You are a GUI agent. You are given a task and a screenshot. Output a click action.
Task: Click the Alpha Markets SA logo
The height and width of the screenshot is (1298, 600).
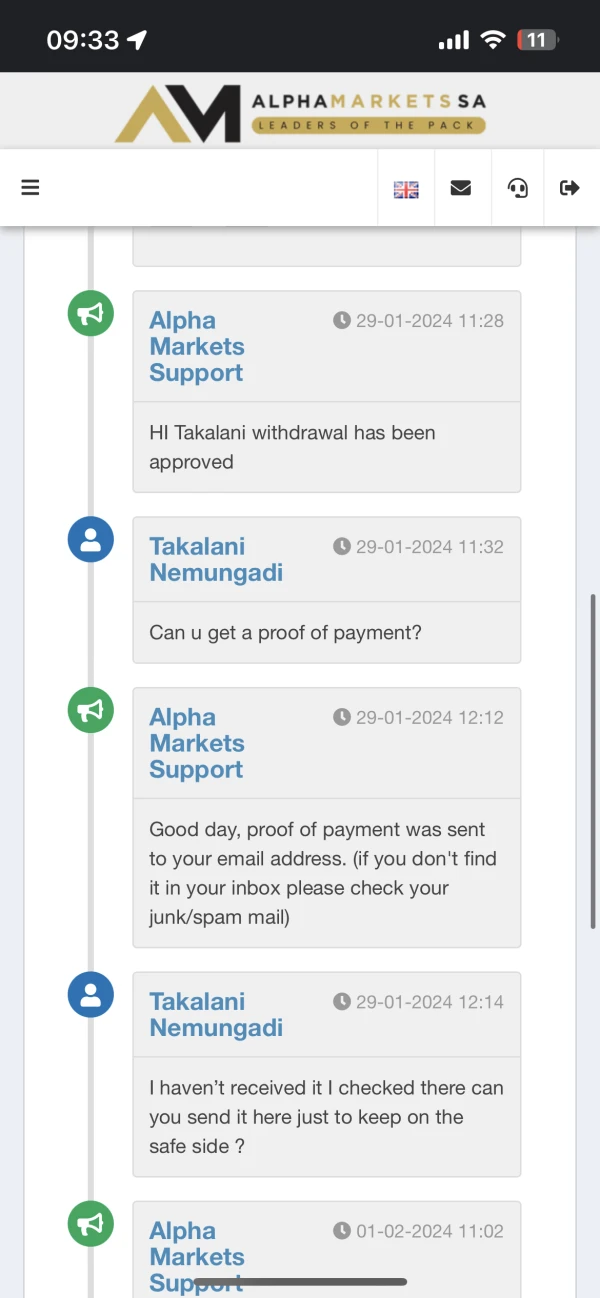[x=300, y=113]
